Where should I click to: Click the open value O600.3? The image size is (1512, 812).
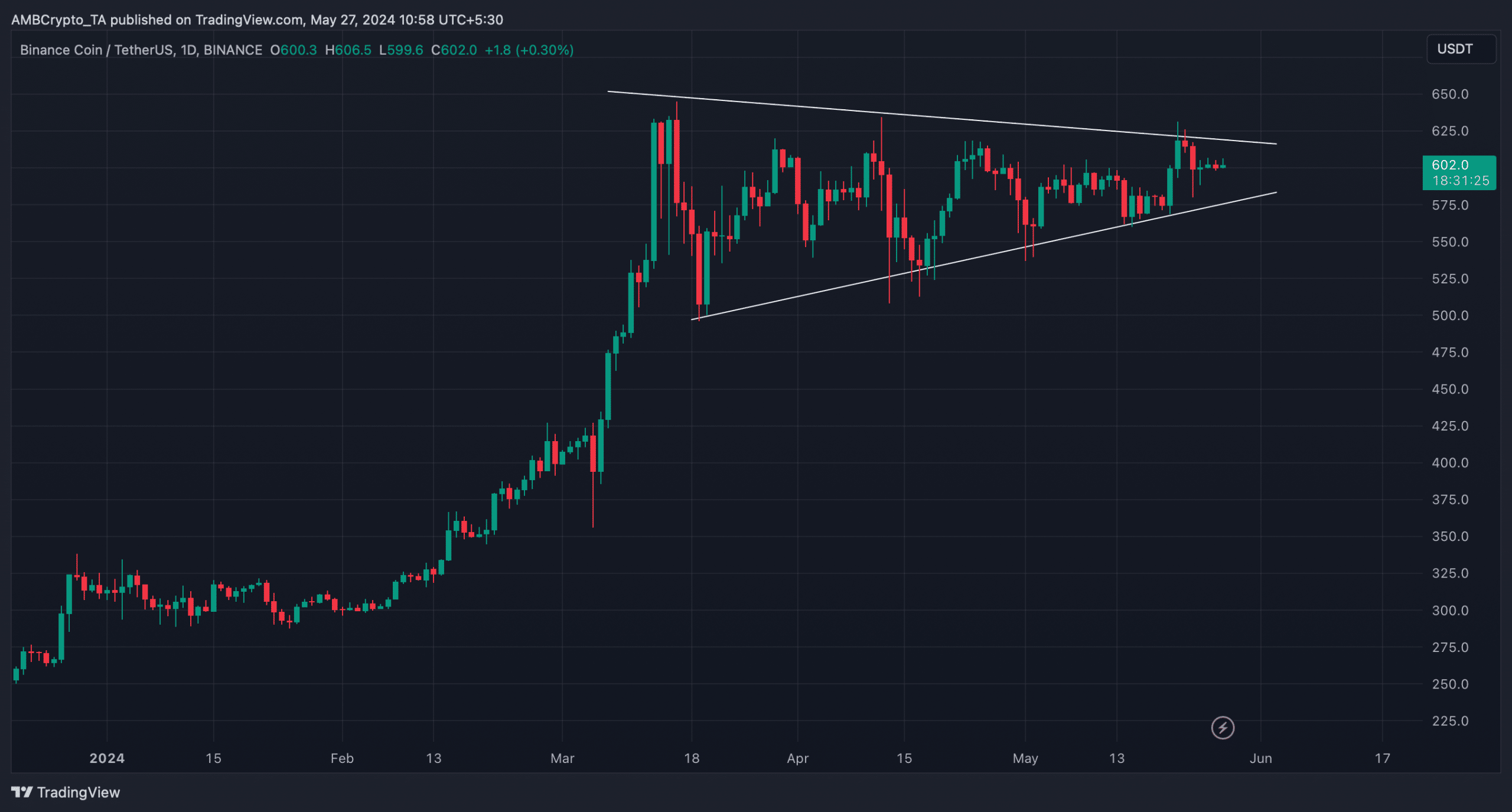tap(294, 50)
